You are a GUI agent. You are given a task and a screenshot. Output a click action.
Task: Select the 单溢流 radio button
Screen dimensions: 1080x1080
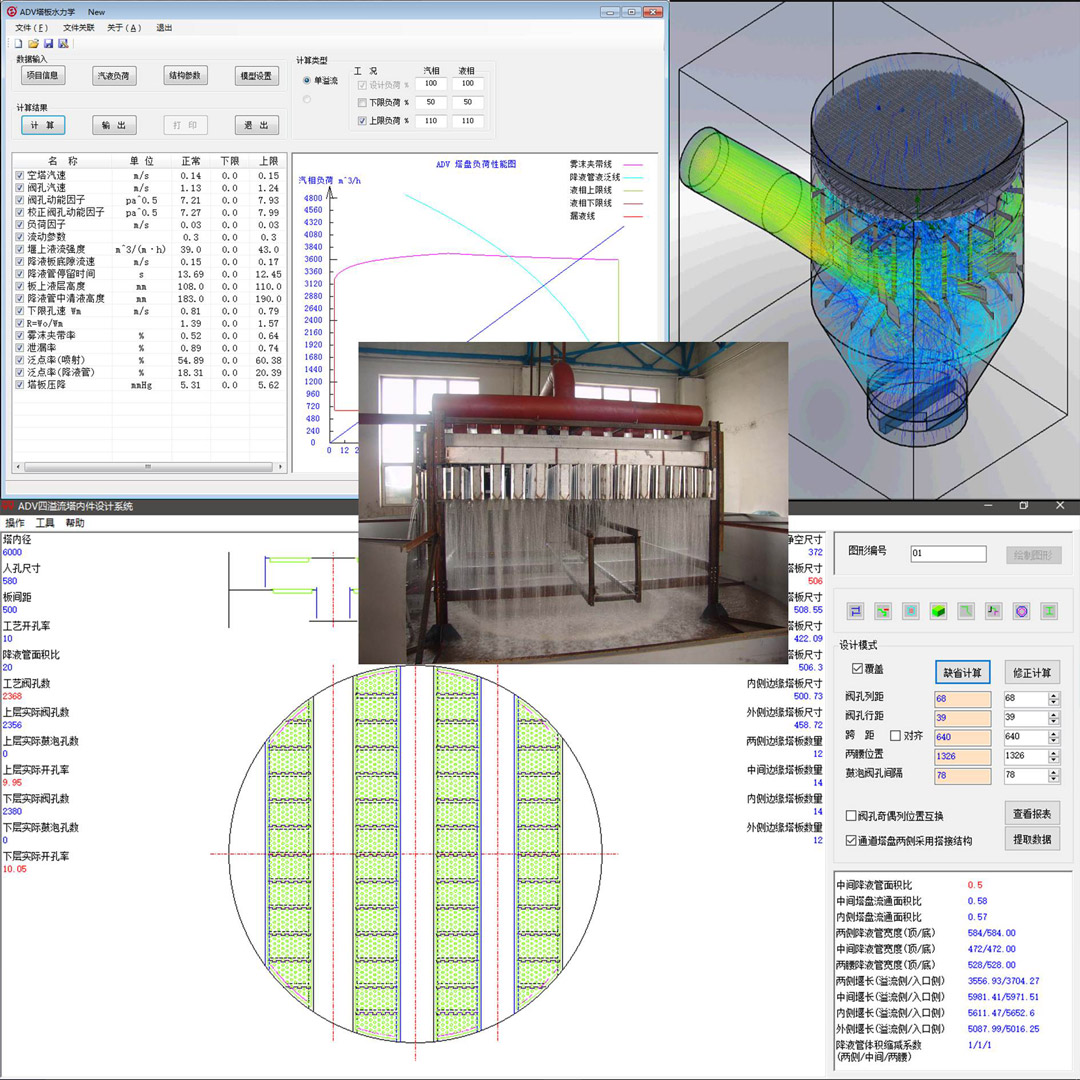[x=306, y=81]
